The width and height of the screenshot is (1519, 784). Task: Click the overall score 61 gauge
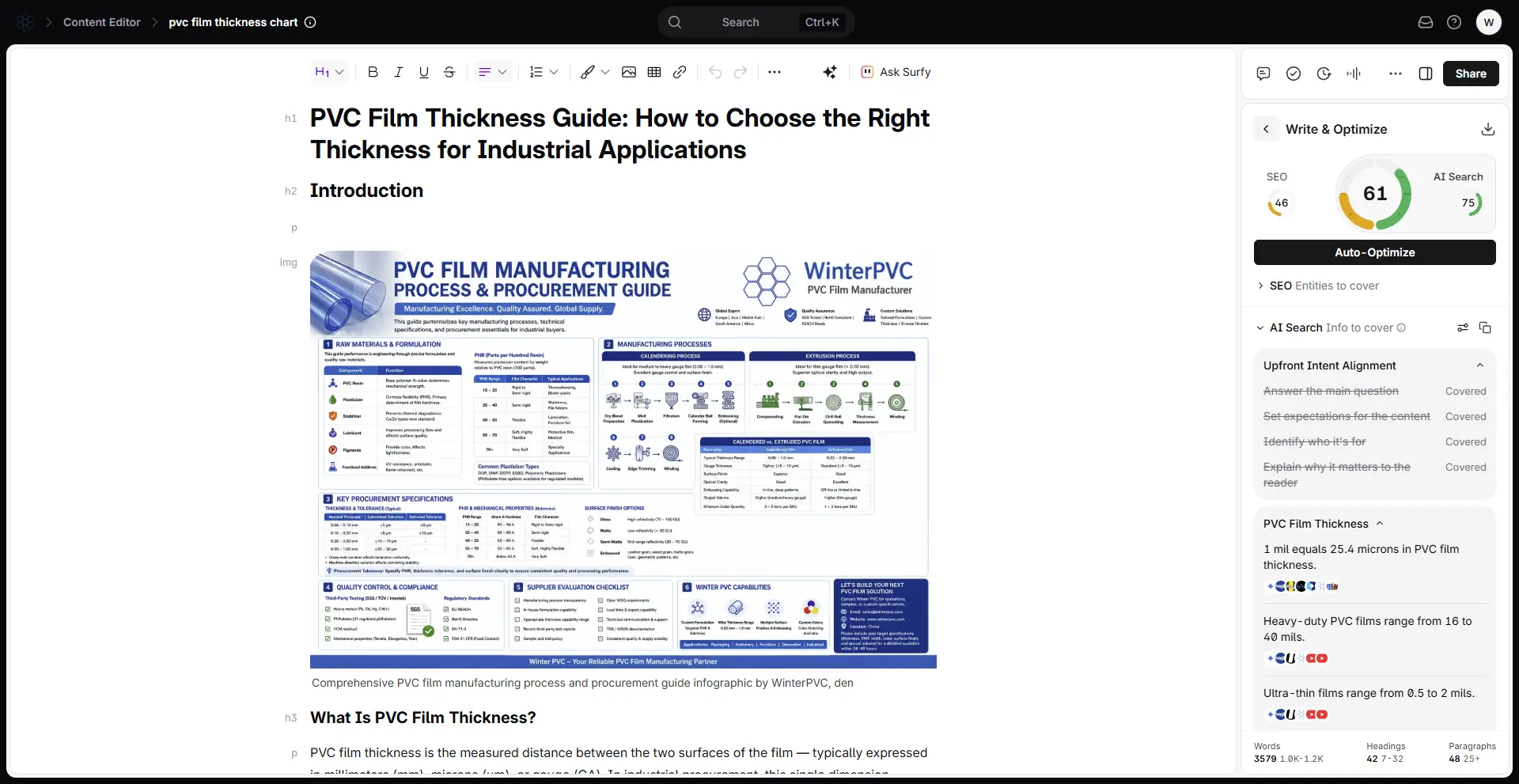tap(1375, 194)
